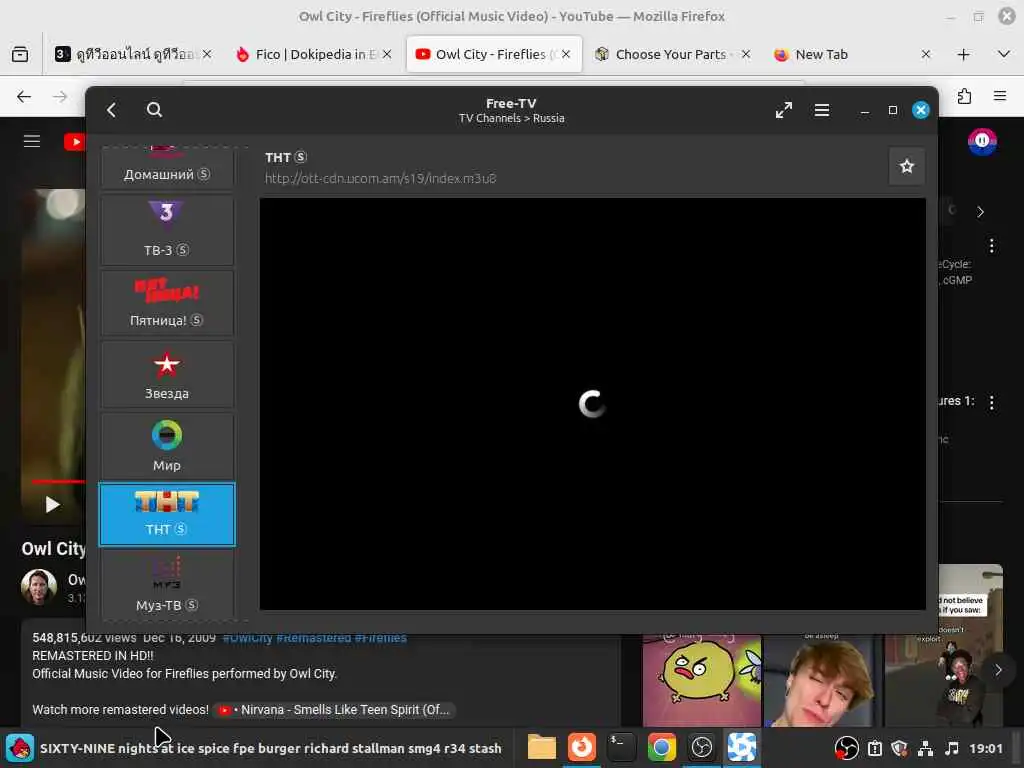Select the highlighted ТНТ channel
This screenshot has width=1024, height=768.
pos(167,515)
